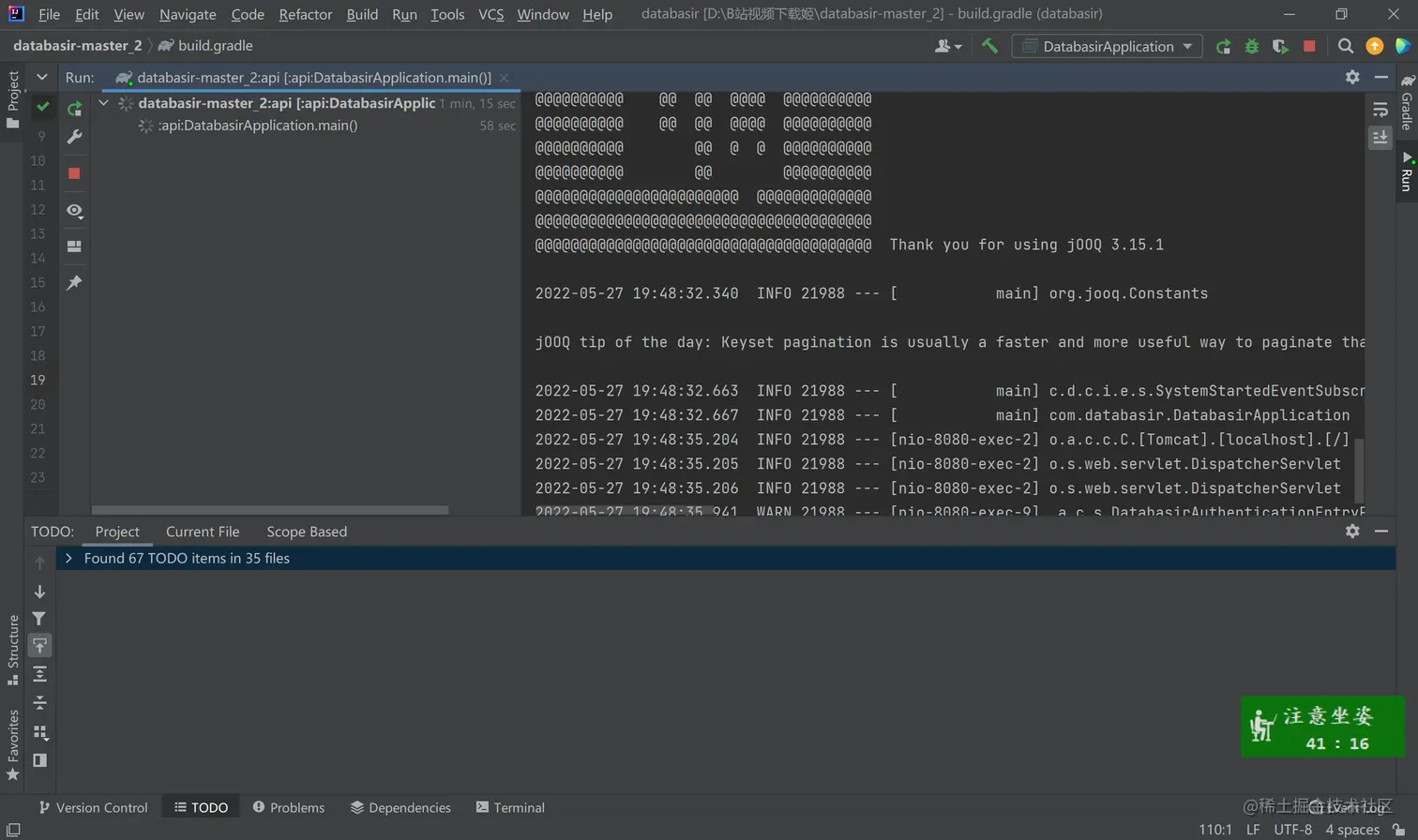The image size is (1418, 840).
Task: Open the Gradle tool window on the right
Action: pyautogui.click(x=1407, y=103)
